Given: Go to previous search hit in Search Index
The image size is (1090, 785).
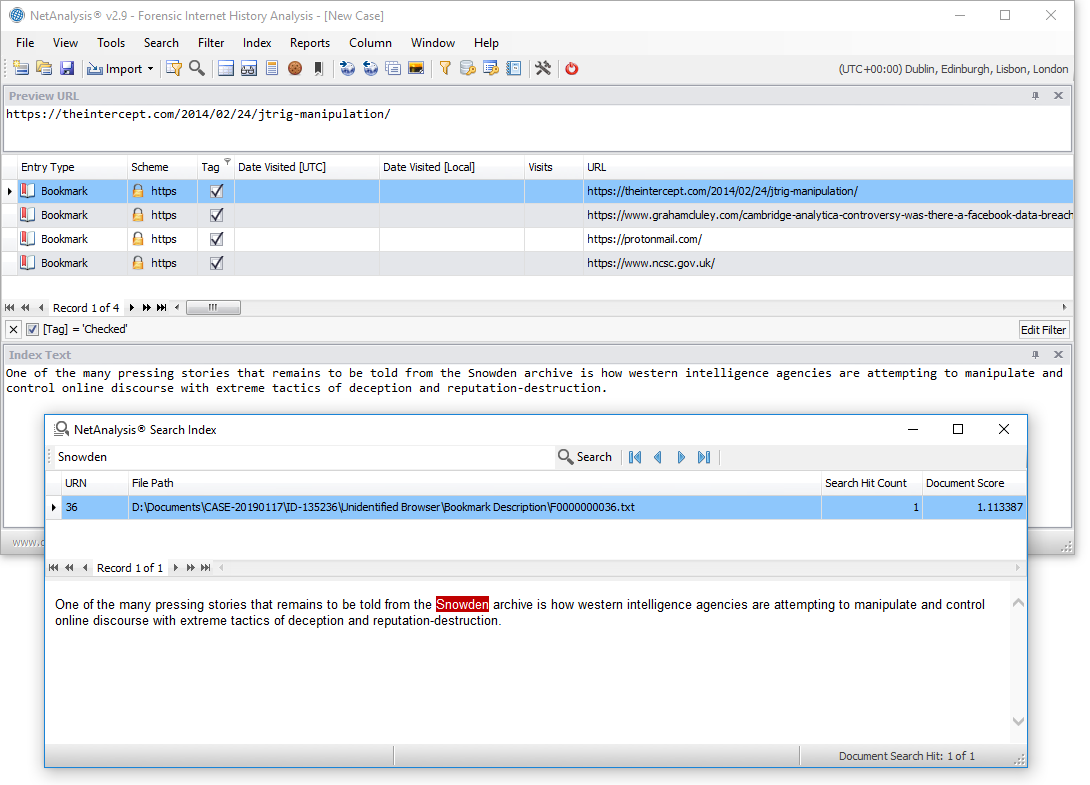Looking at the screenshot, I should click(x=658, y=457).
